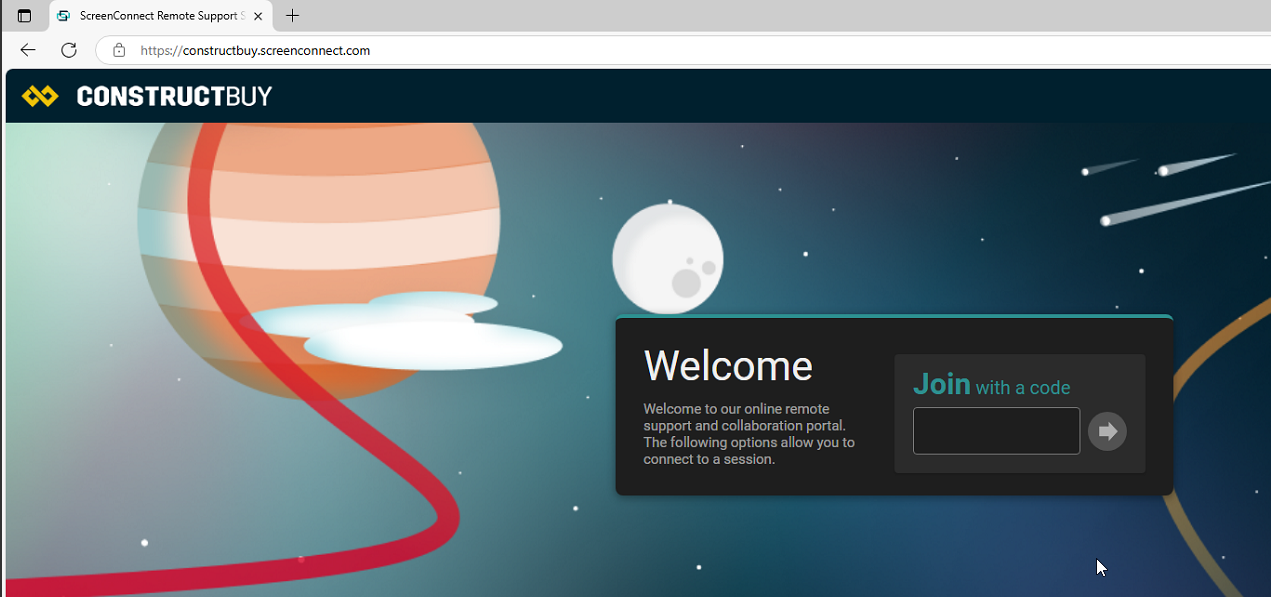Click the address bar URL constructbuy.screenconnect.com

click(x=255, y=50)
